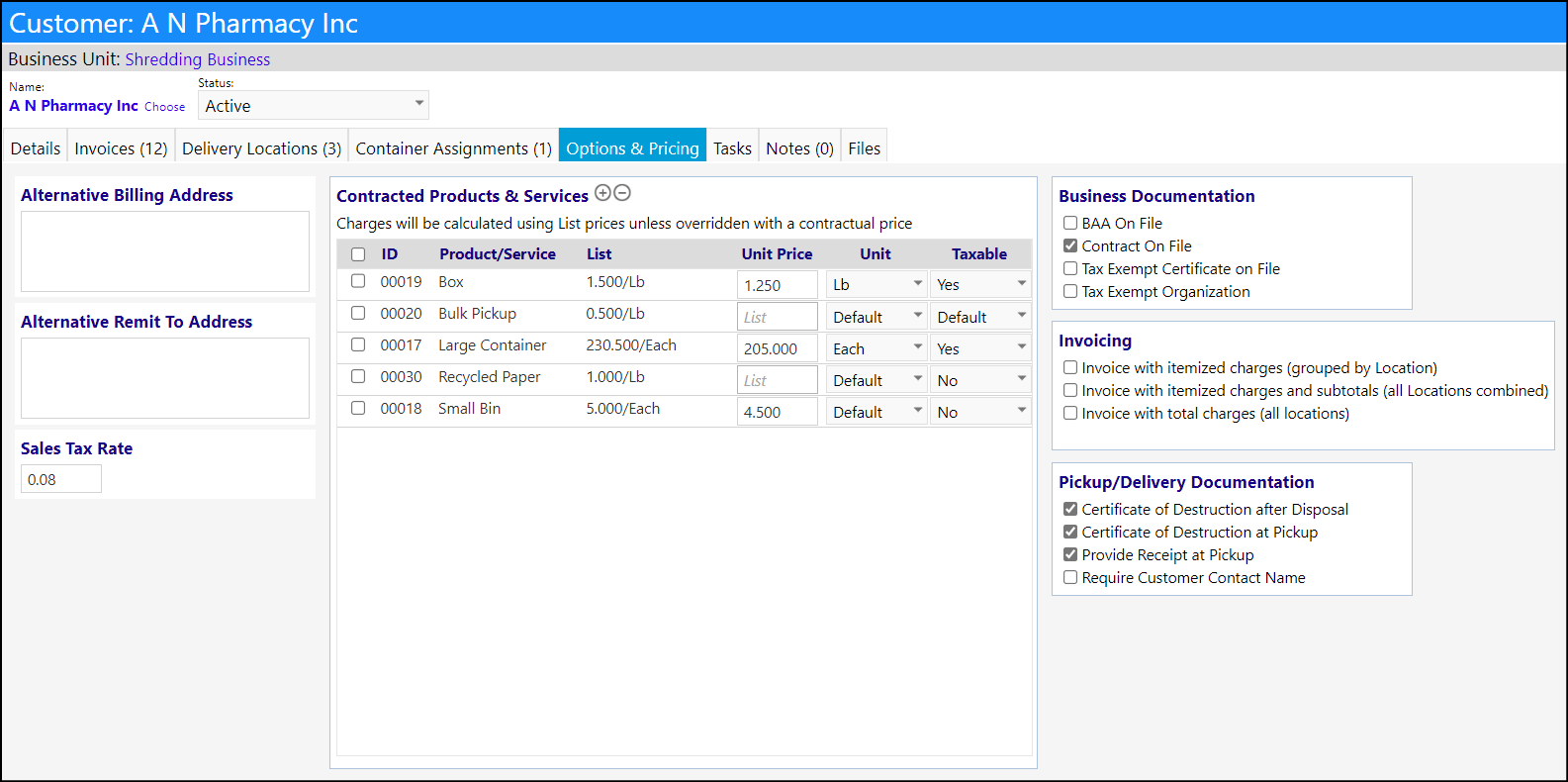1568x782 pixels.
Task: Select the Bulk Pickup row checkbox
Action: point(358,313)
